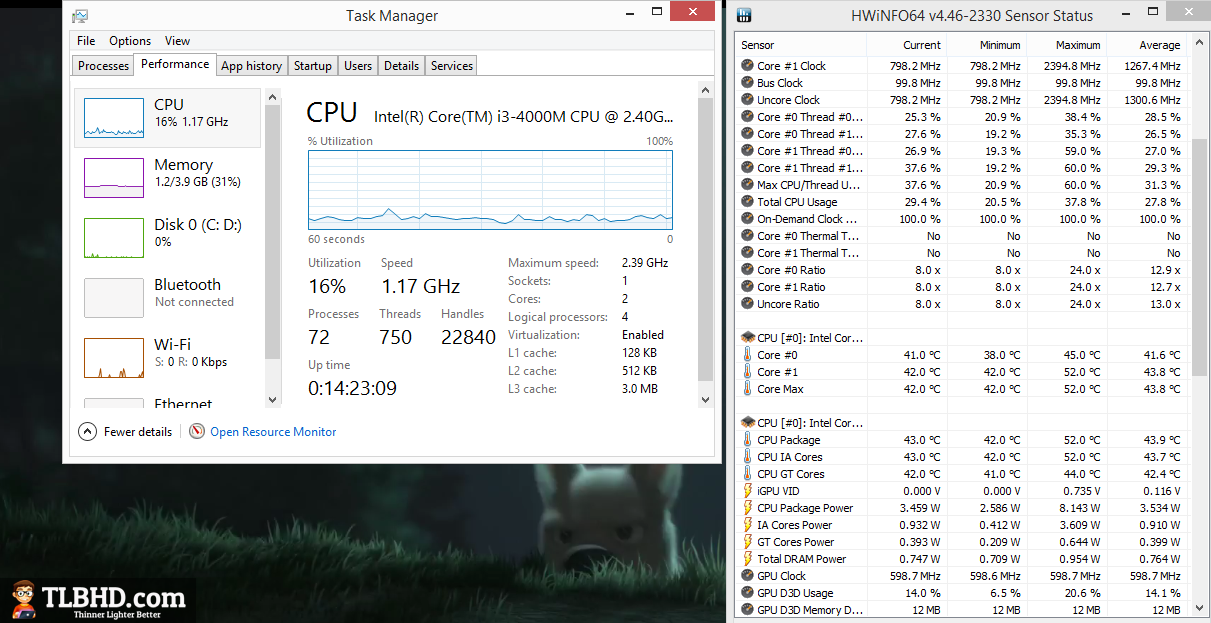Click the Bus Clock sensor icon

point(747,83)
